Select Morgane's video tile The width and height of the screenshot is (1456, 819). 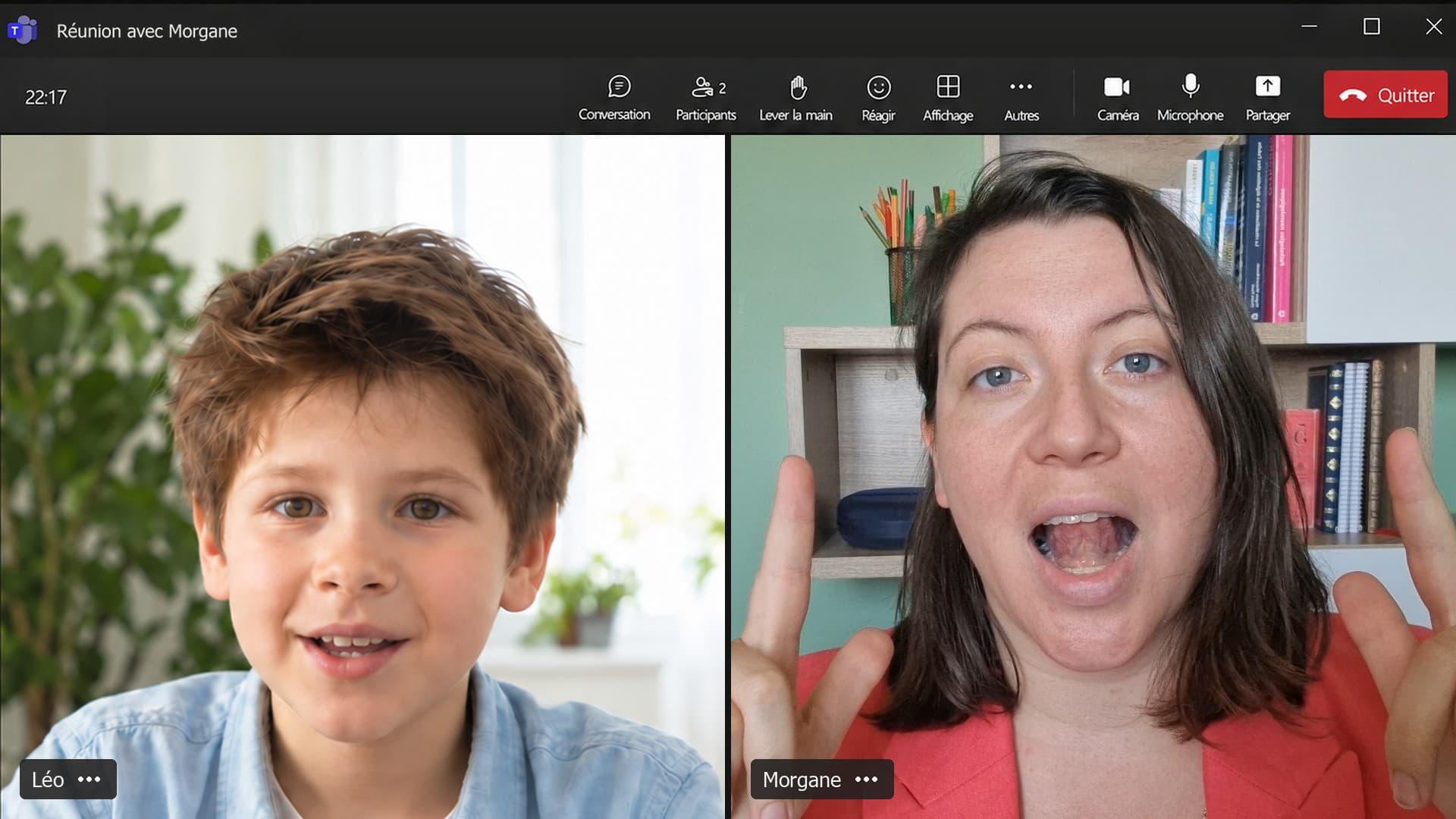[1093, 476]
